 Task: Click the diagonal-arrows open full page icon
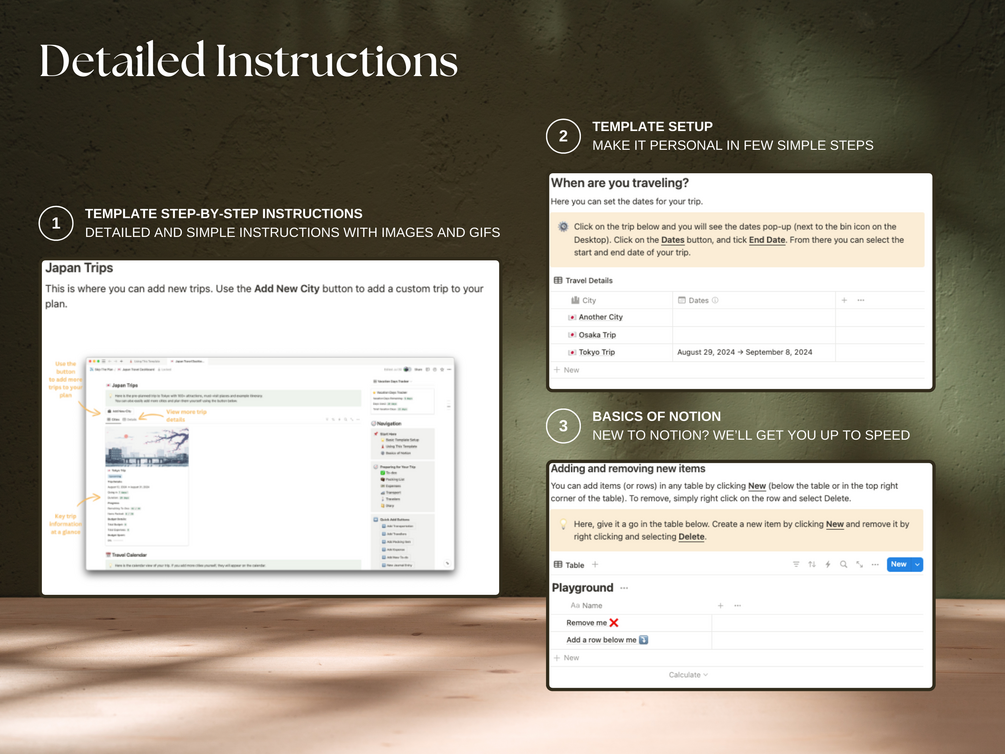click(859, 564)
